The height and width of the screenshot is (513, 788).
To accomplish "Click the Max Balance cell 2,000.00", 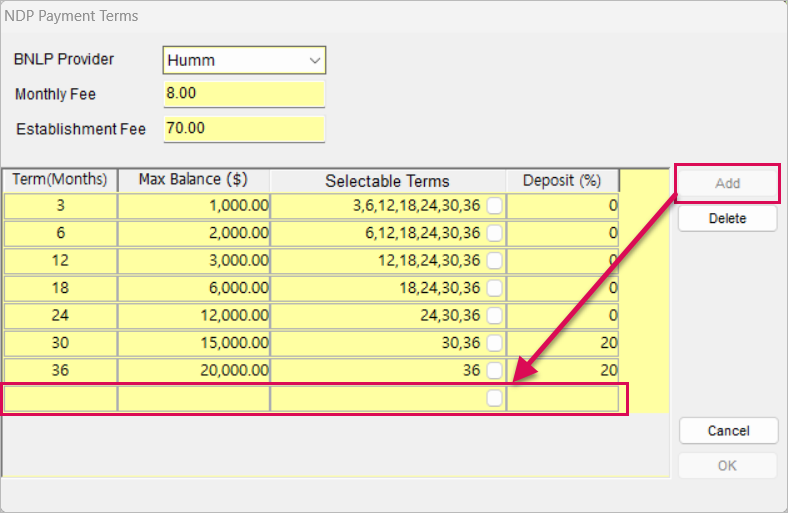I will pyautogui.click(x=194, y=233).
